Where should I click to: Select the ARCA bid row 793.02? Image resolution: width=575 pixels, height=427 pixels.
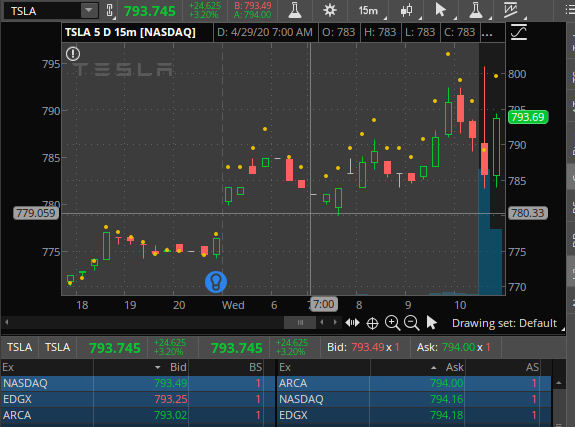tap(138, 415)
